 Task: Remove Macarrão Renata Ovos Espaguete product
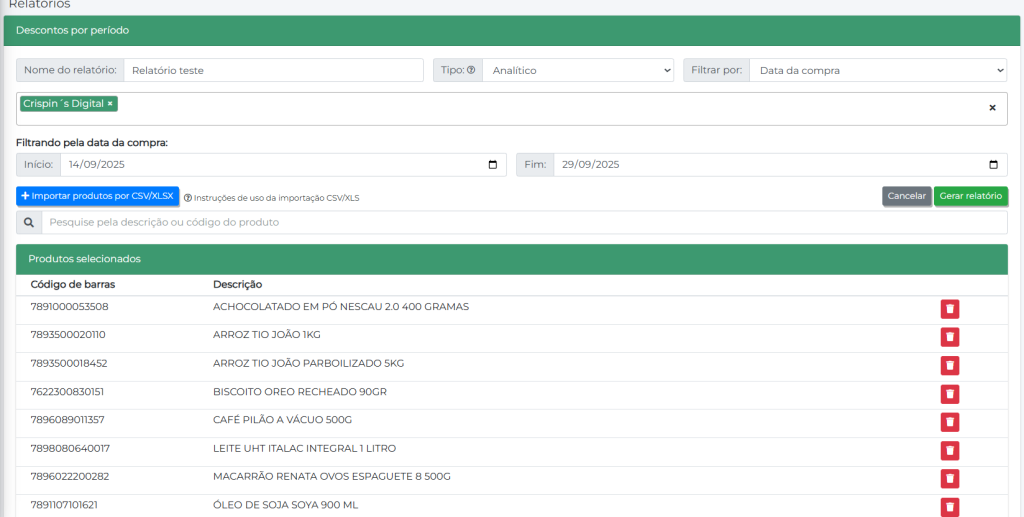click(x=949, y=479)
